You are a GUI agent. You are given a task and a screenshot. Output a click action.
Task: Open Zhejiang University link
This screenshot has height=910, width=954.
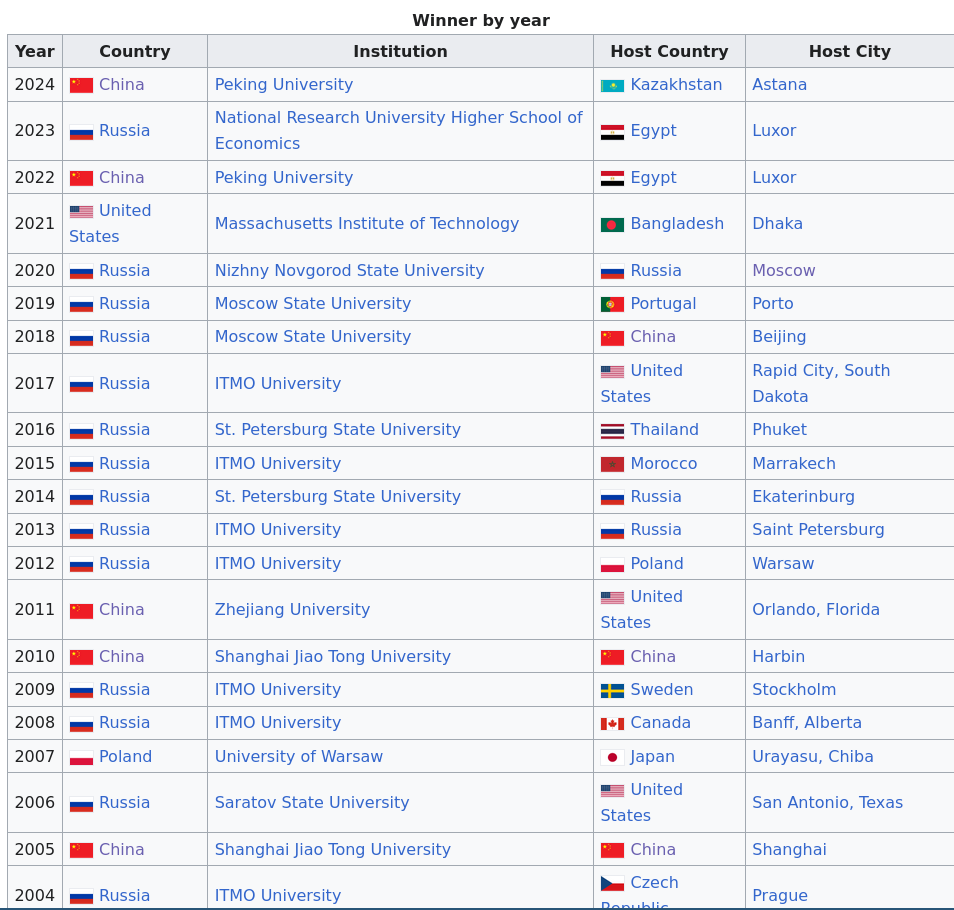(x=292, y=610)
